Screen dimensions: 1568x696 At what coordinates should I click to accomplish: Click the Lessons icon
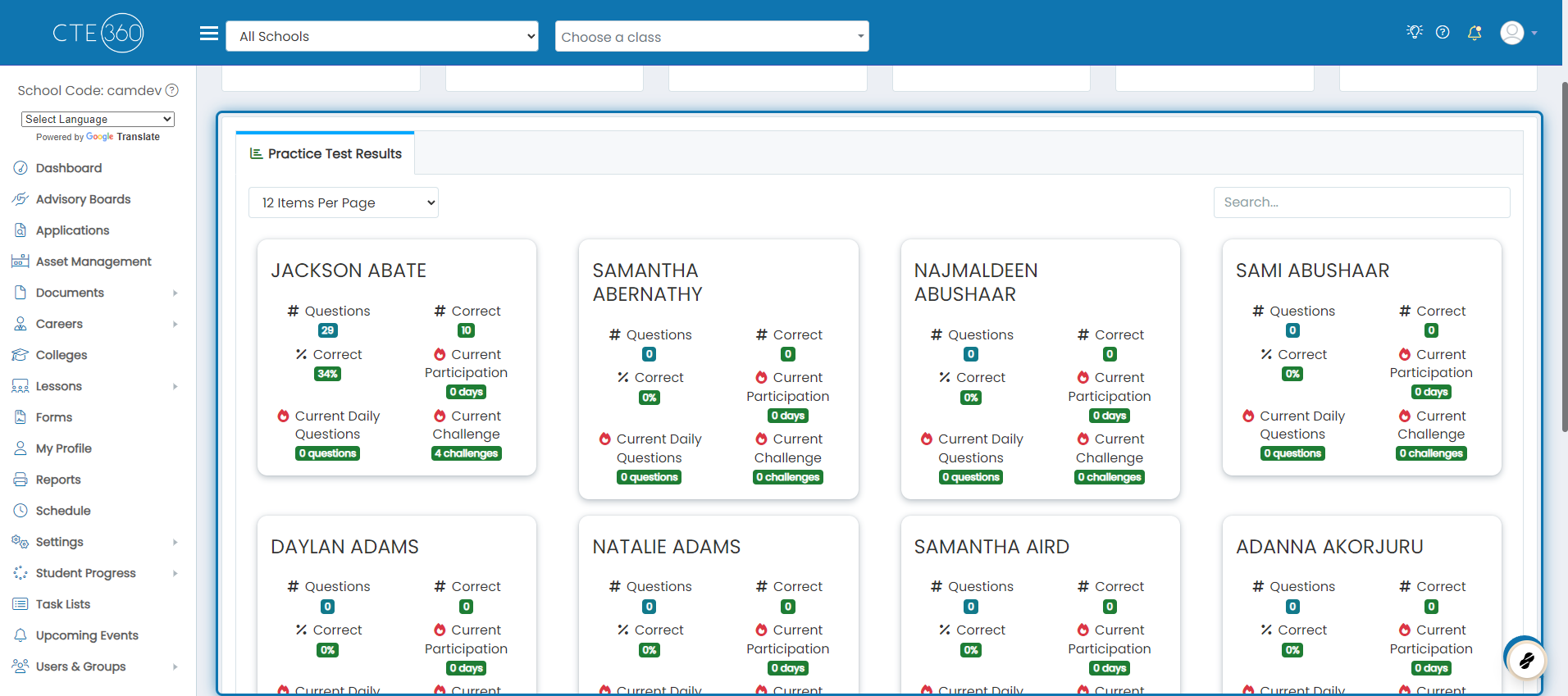click(x=21, y=386)
